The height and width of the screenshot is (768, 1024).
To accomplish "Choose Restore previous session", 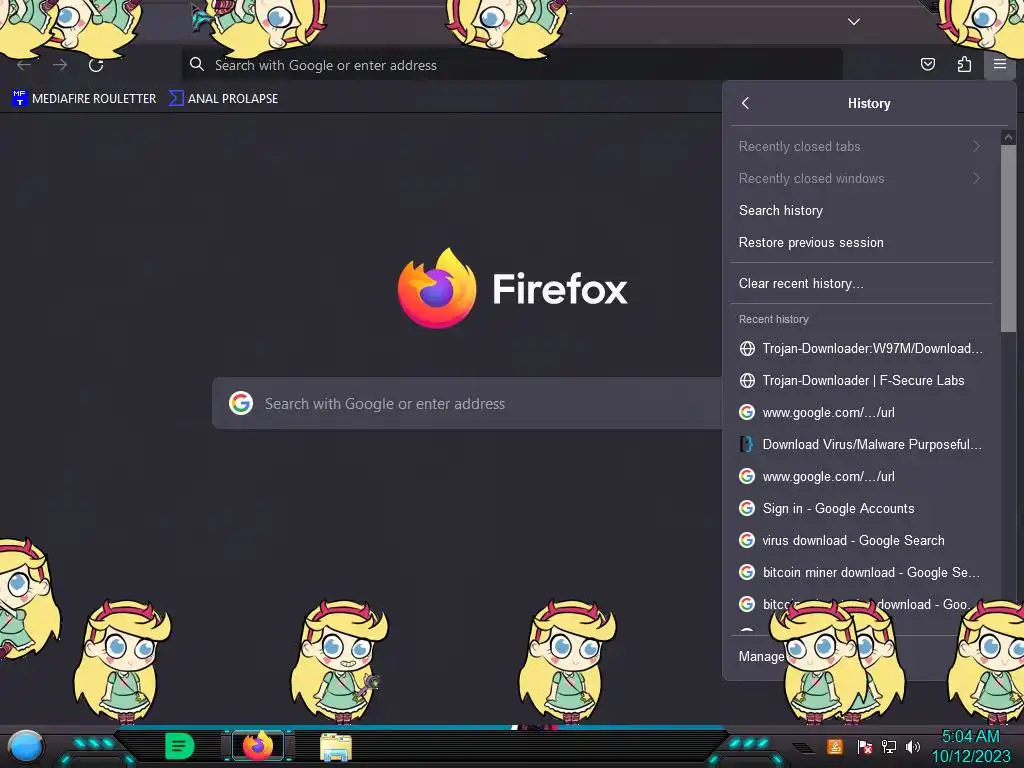I will (x=861, y=242).
